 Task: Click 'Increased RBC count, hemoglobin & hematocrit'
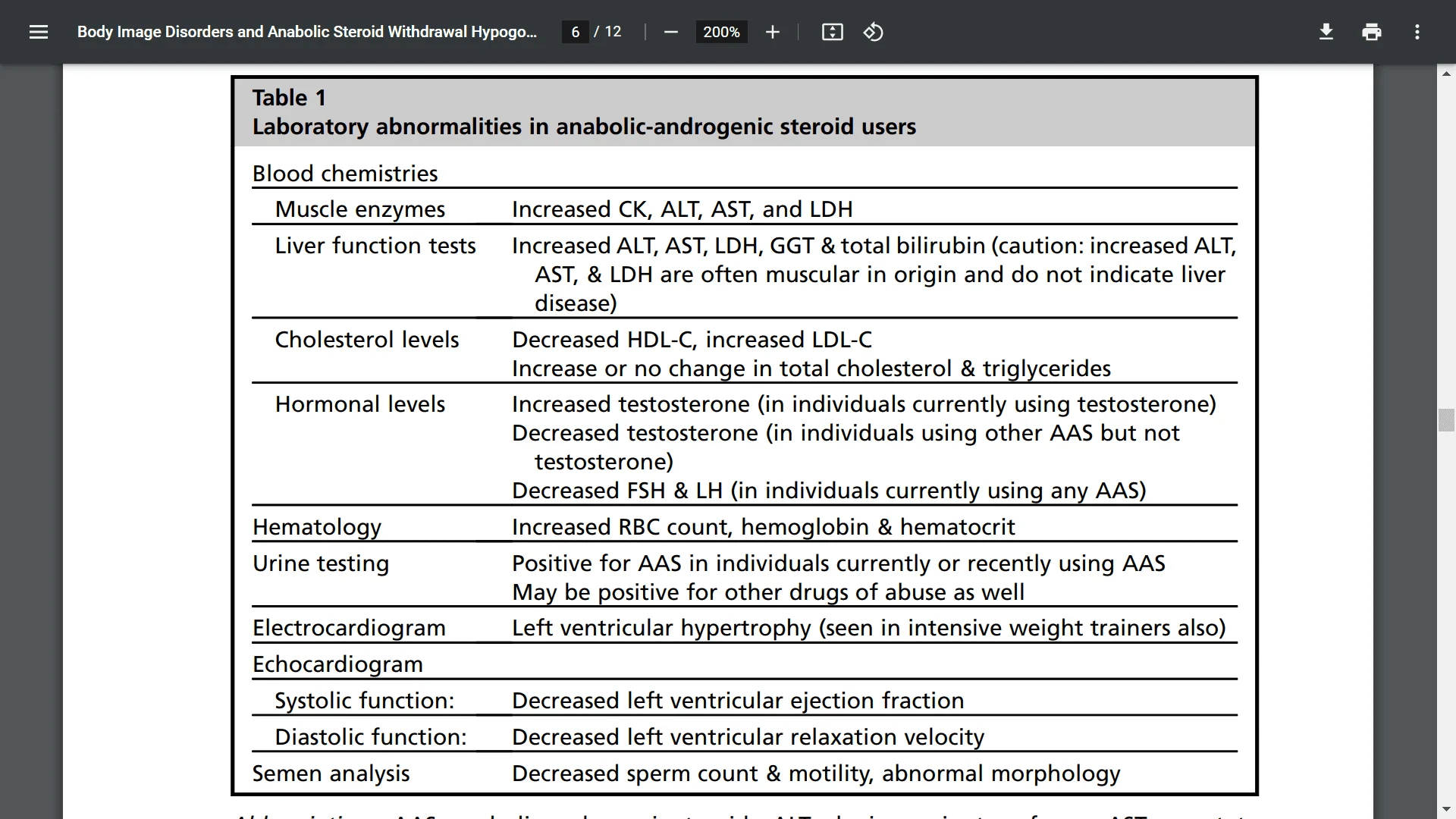763,527
